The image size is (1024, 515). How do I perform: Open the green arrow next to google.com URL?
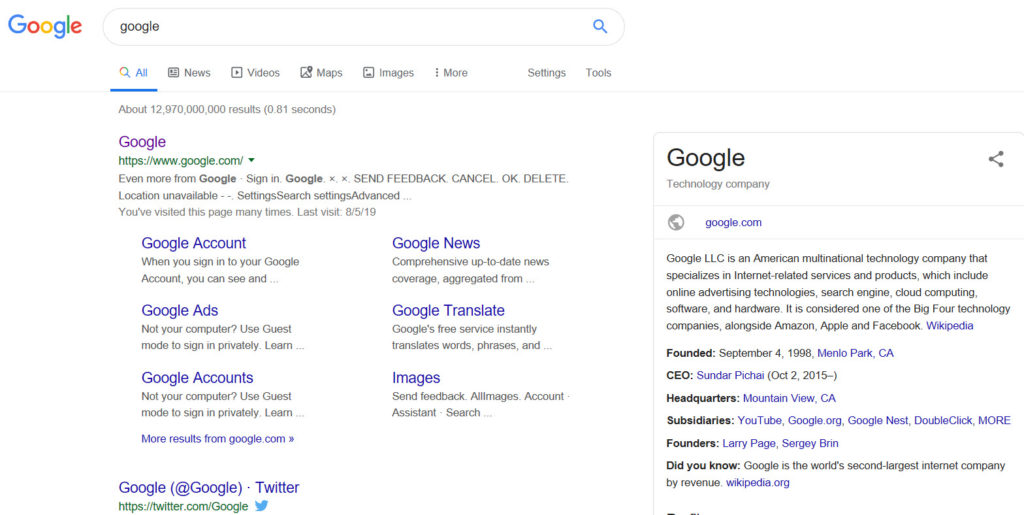pyautogui.click(x=252, y=160)
